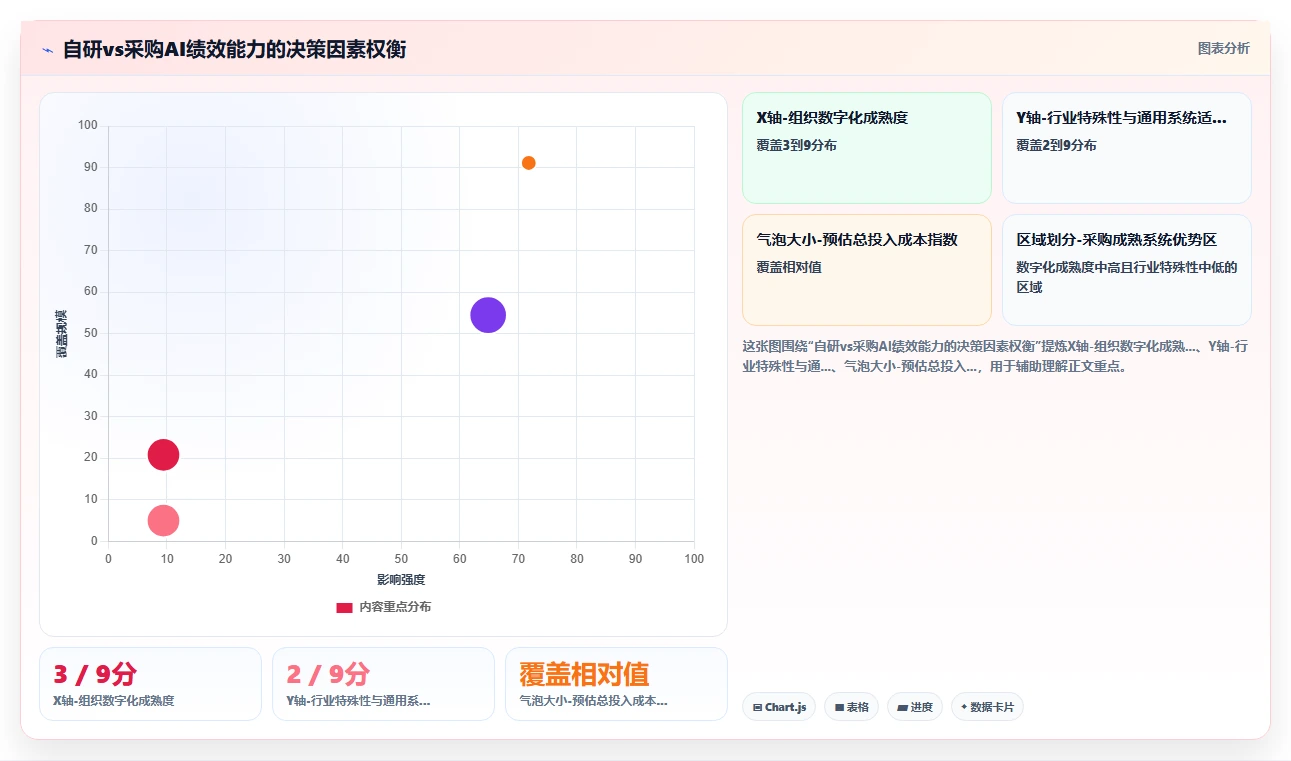
Task: Click the 覆盖密度 y-axis title
Action: [x=62, y=334]
